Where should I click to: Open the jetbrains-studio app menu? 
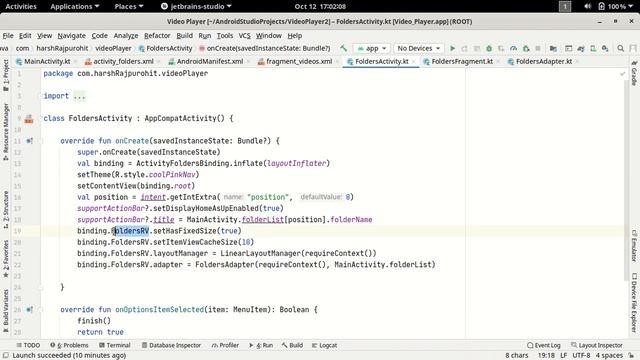click(x=196, y=6)
